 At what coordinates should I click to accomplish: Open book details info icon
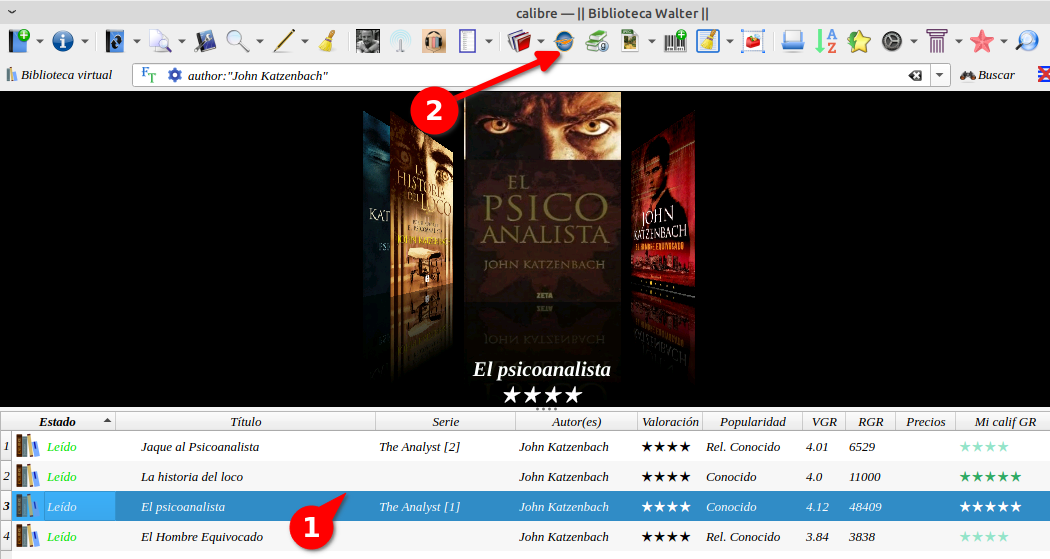pos(63,41)
